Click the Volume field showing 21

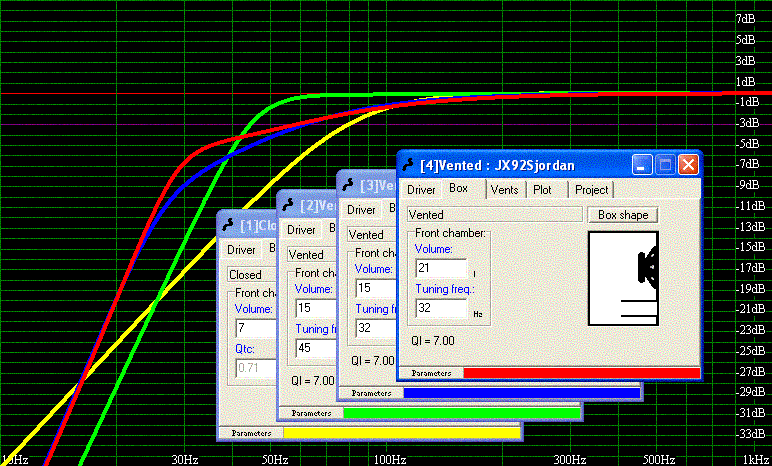click(x=441, y=268)
